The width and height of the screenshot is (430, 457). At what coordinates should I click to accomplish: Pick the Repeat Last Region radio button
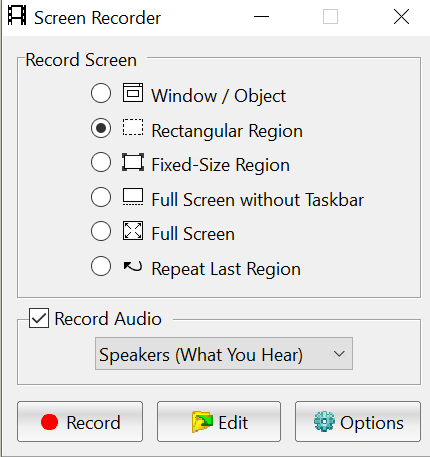101,266
